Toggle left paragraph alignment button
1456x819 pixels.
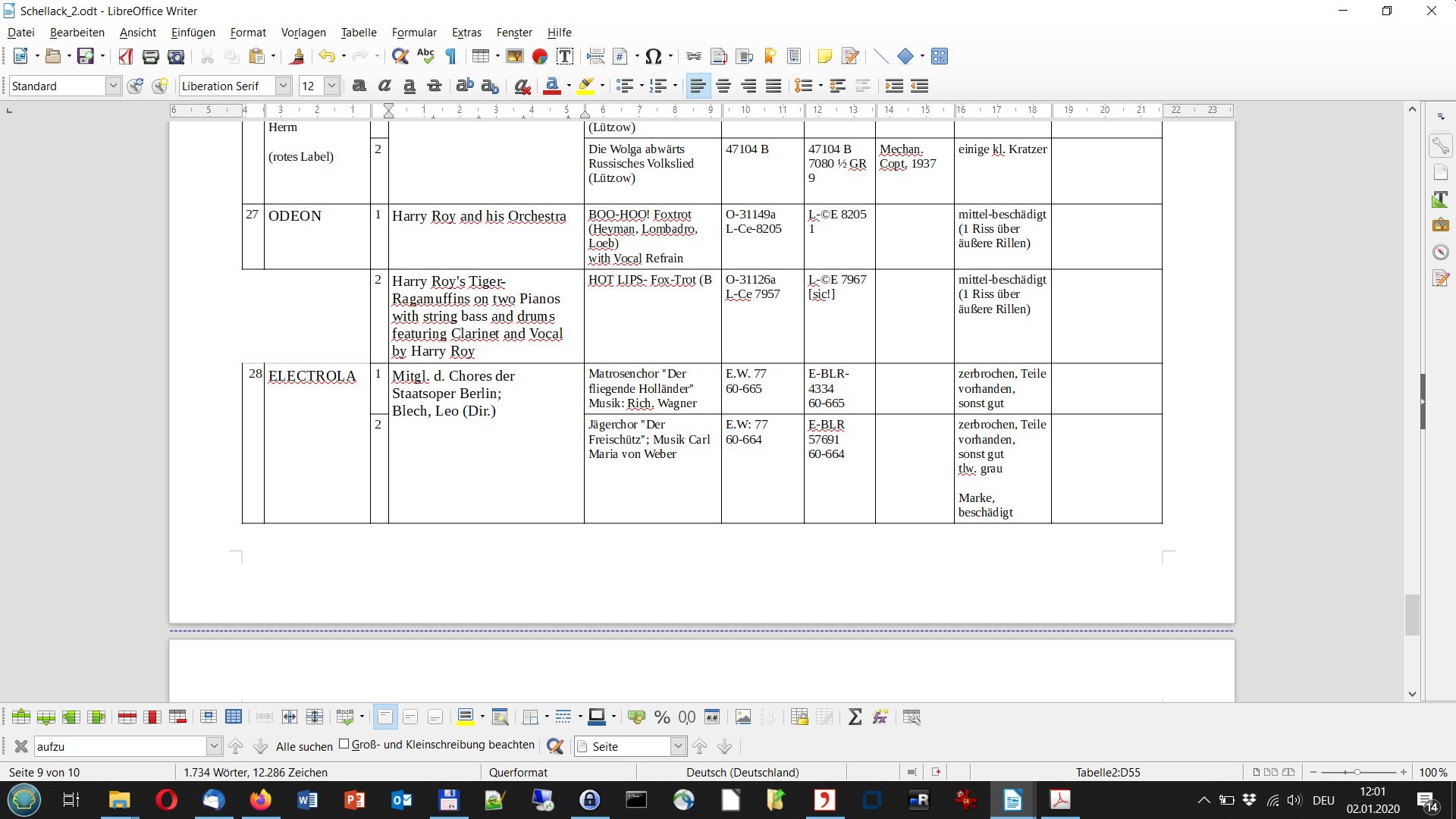pyautogui.click(x=698, y=86)
